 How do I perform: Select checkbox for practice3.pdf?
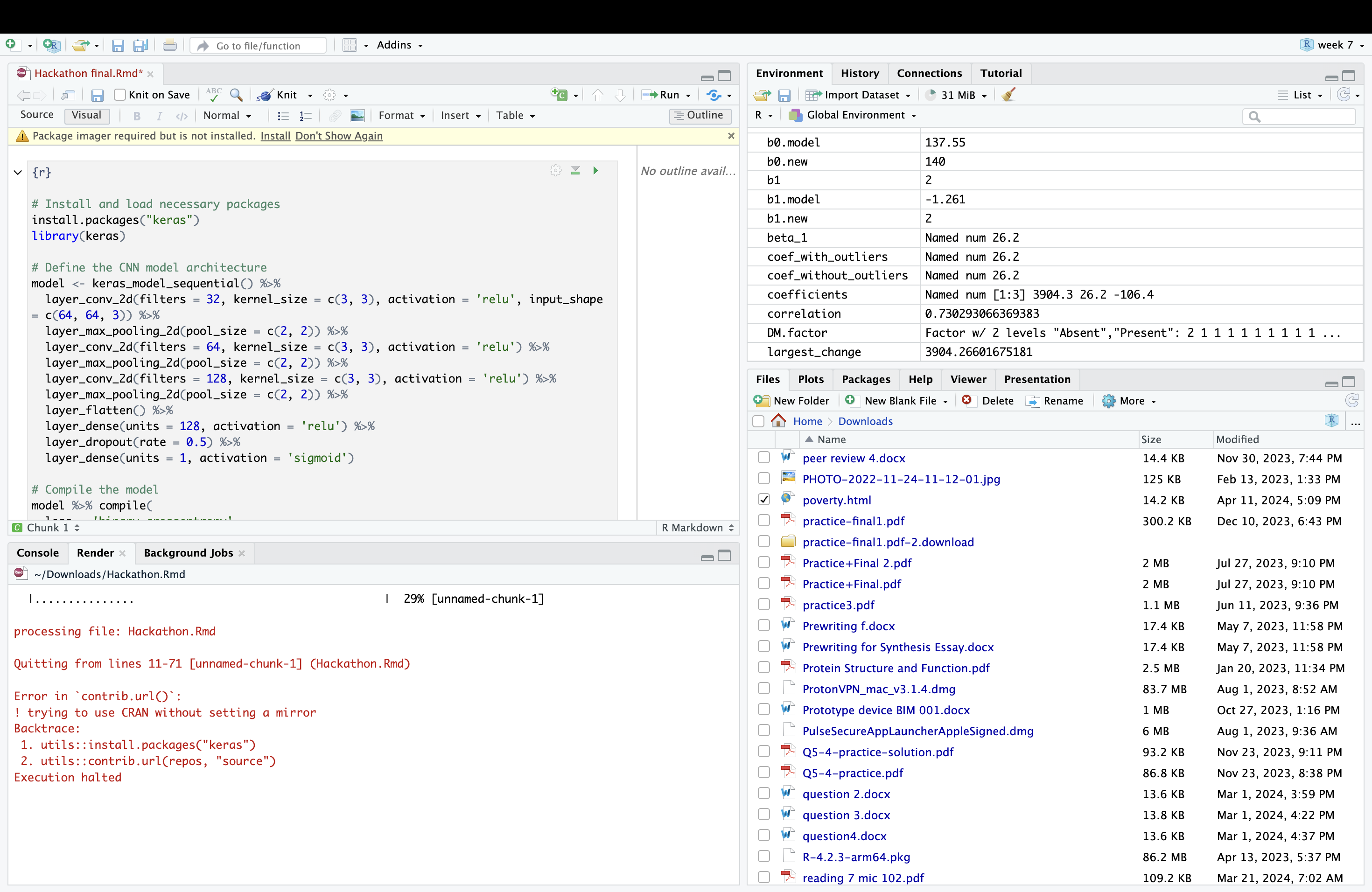point(764,605)
